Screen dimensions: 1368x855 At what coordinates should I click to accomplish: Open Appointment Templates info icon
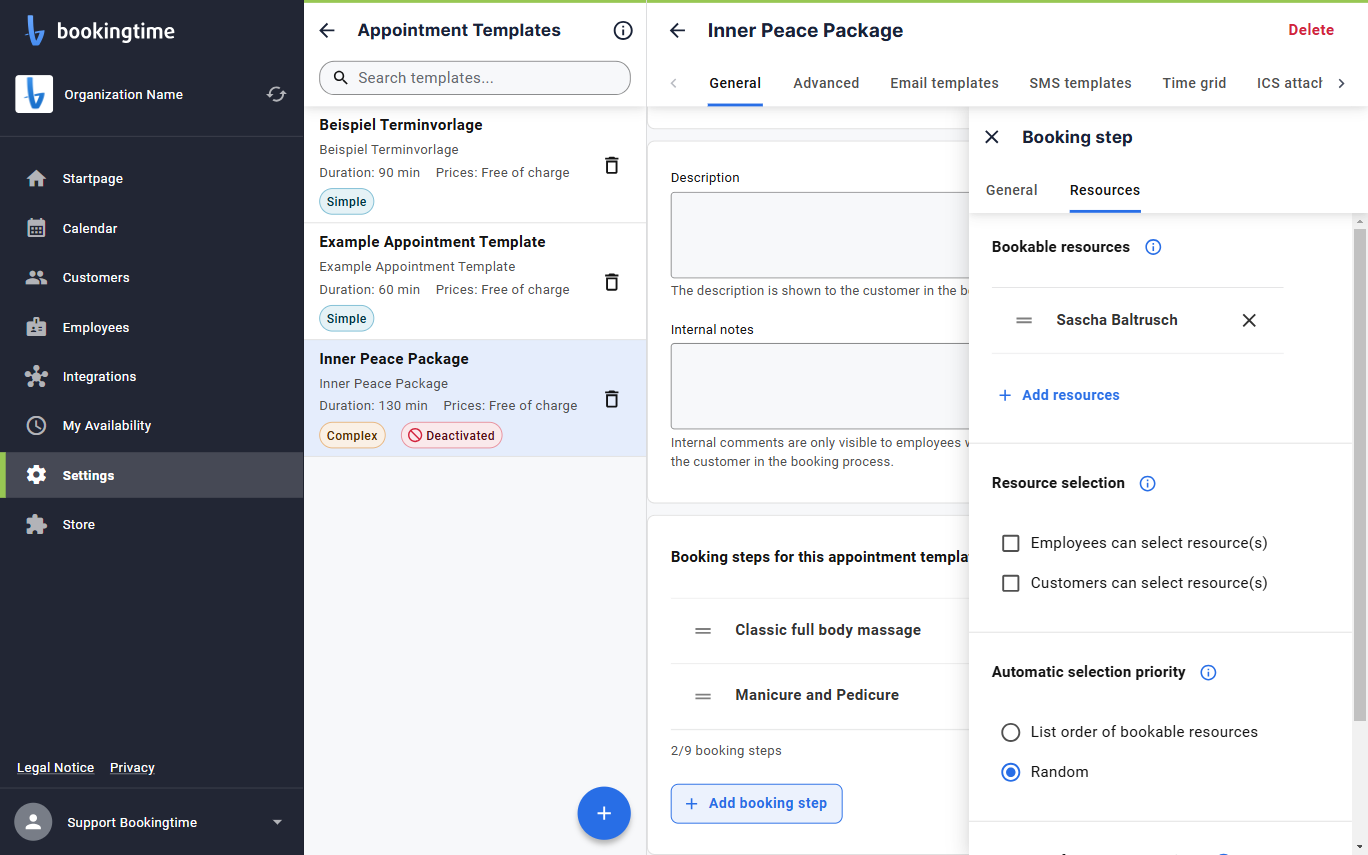pyautogui.click(x=623, y=31)
